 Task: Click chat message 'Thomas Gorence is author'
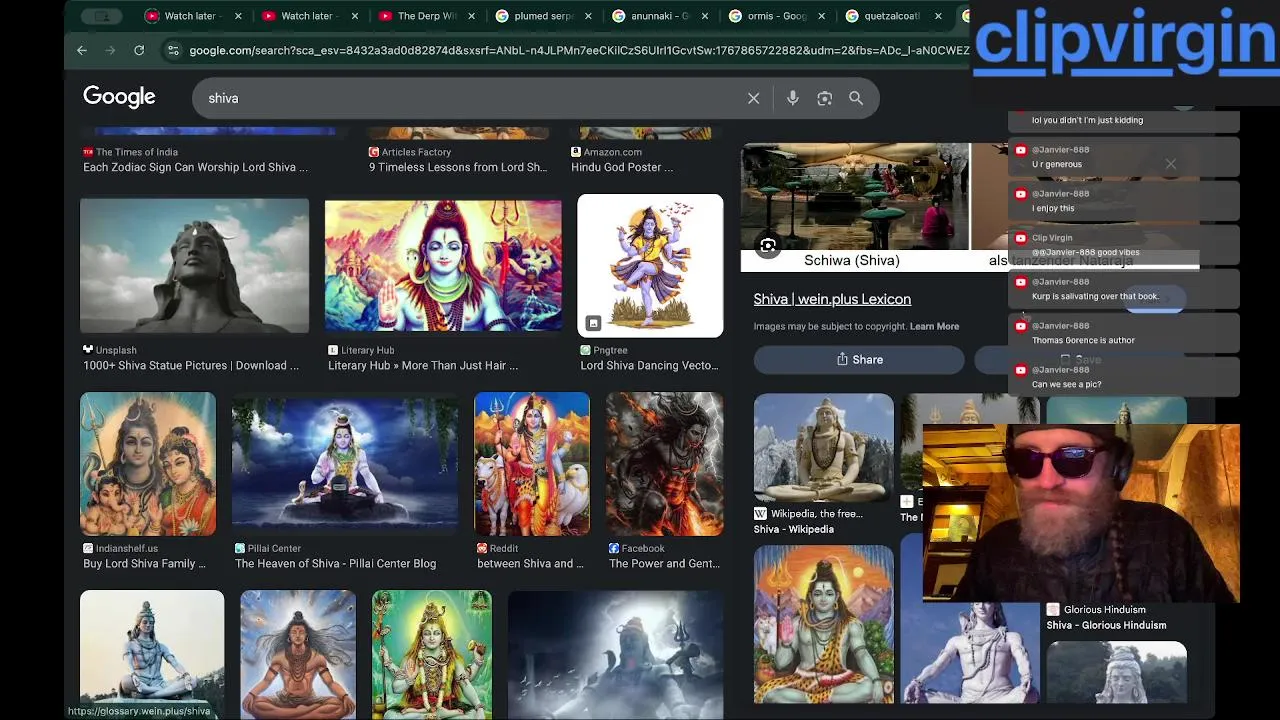[1083, 340]
